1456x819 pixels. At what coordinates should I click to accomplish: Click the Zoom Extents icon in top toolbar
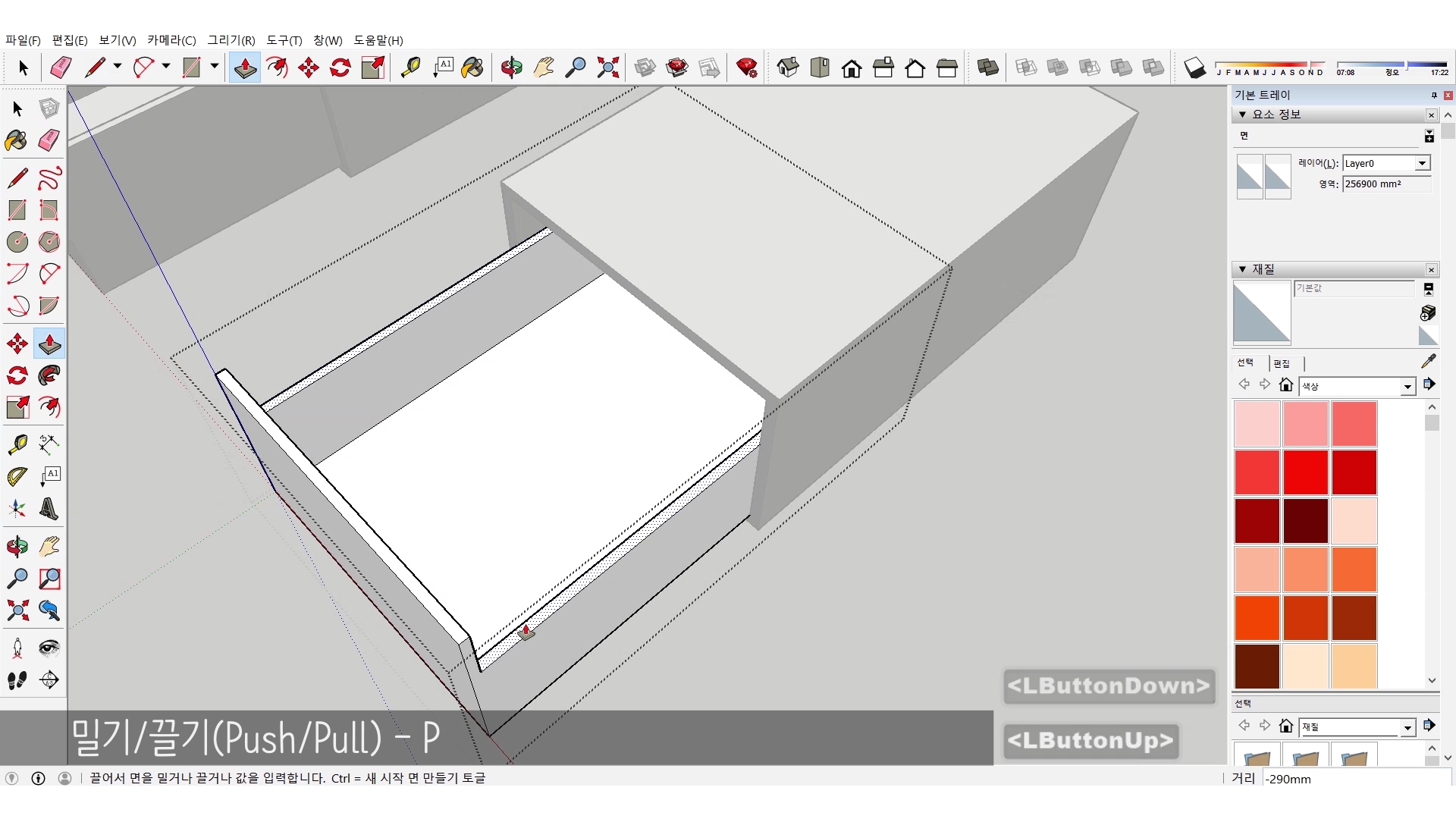(x=607, y=68)
